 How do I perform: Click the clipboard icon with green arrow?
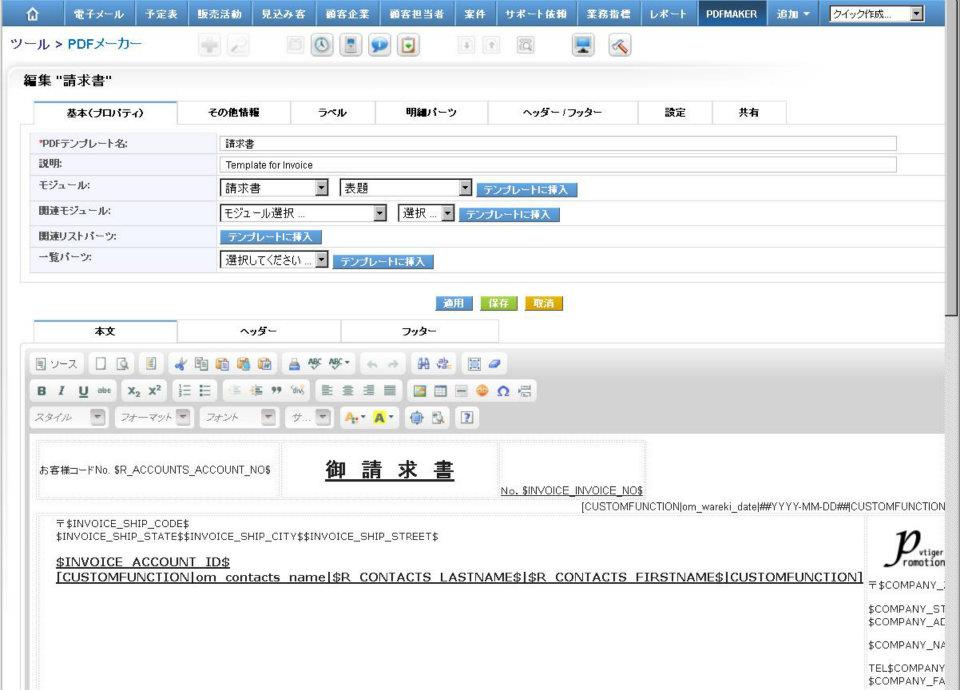pos(408,45)
